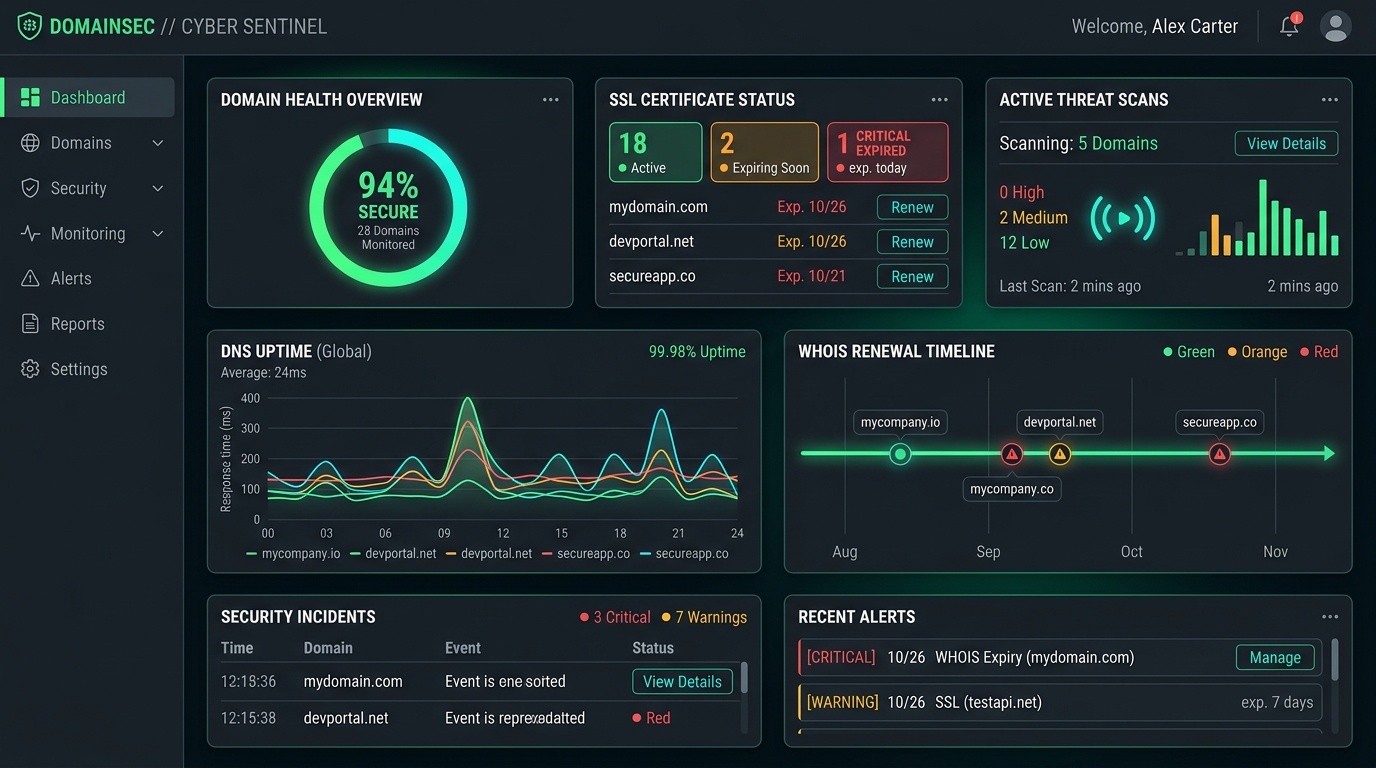1376x768 pixels.
Task: Click the 2 Medium threat count
Action: point(1034,217)
